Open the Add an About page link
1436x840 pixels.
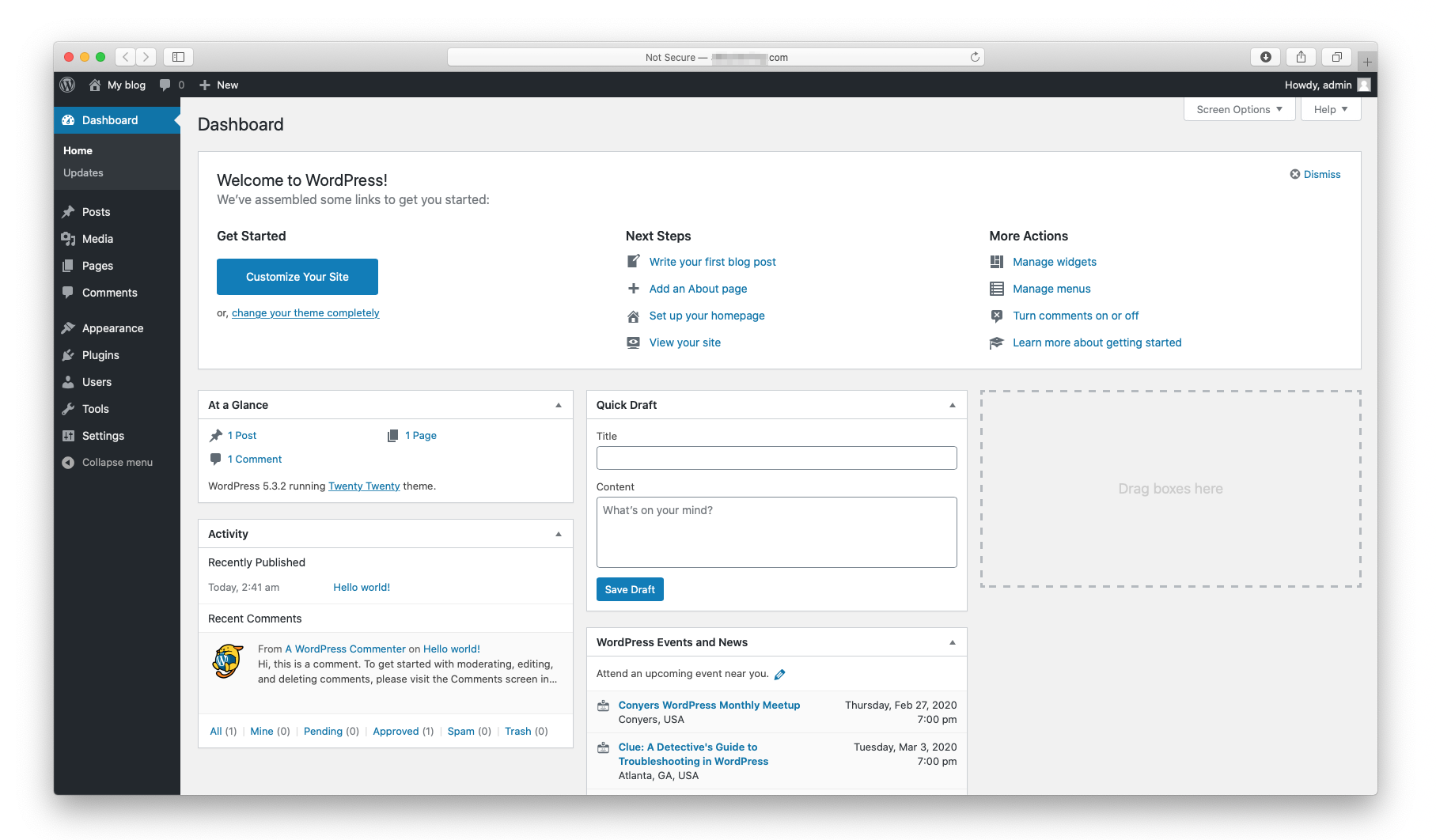tap(698, 289)
